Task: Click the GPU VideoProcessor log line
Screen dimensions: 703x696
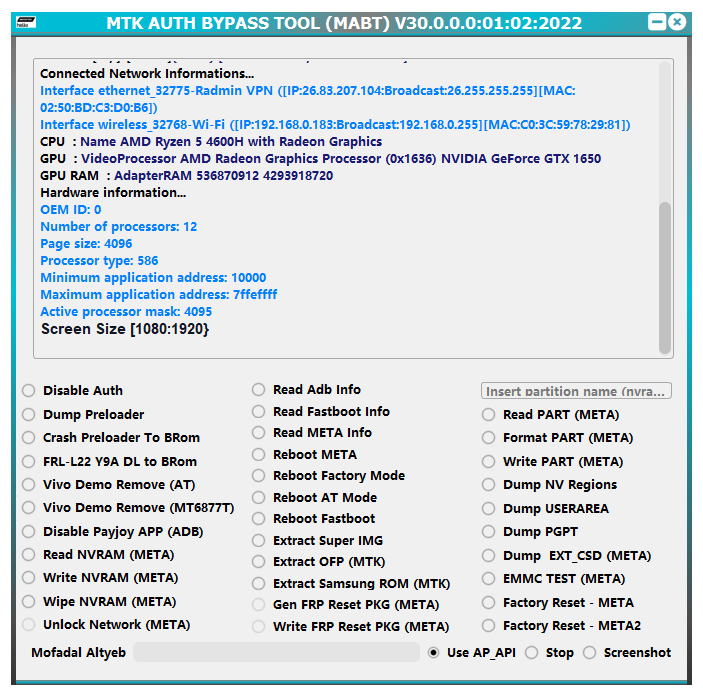Action: point(320,159)
